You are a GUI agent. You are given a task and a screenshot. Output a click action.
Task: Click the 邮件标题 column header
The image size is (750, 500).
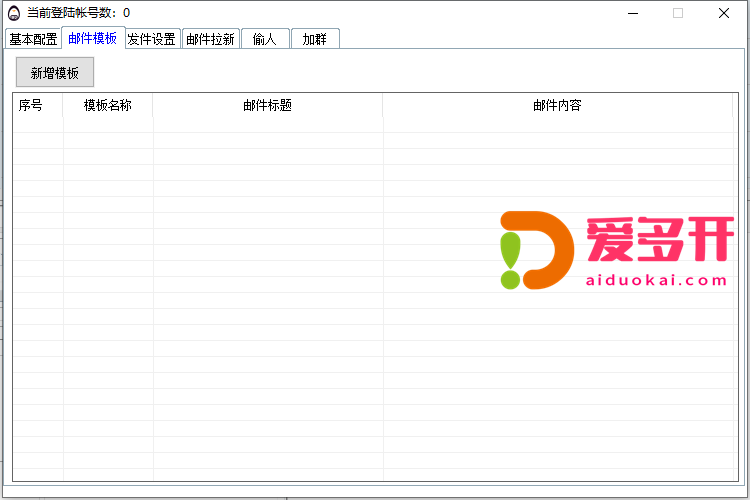point(267,105)
